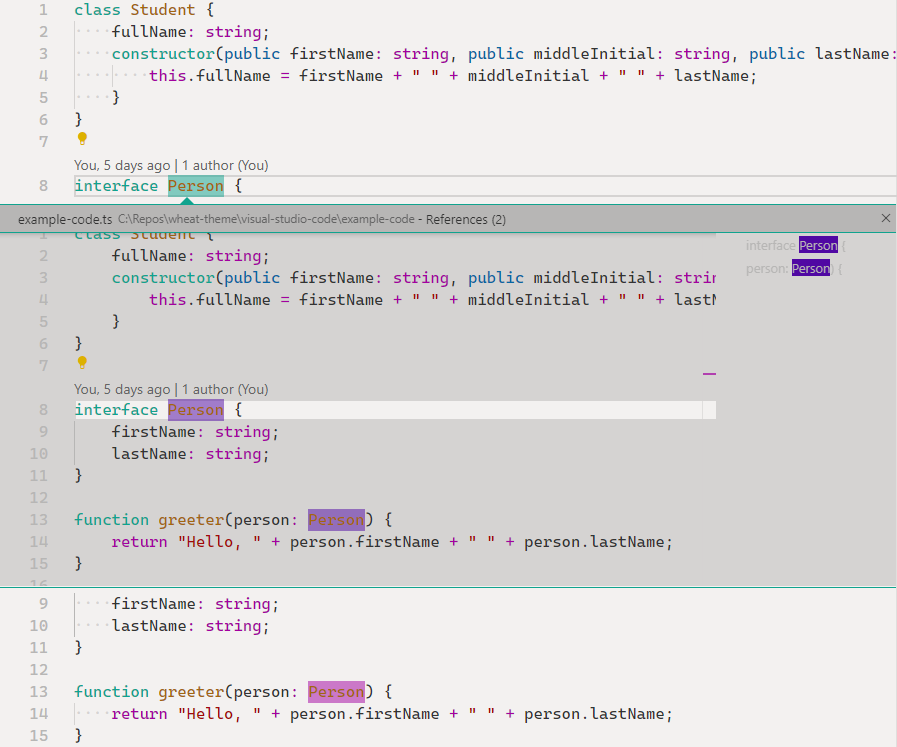Click highlighted Person on main editor line 13
The image size is (897, 747).
click(336, 692)
